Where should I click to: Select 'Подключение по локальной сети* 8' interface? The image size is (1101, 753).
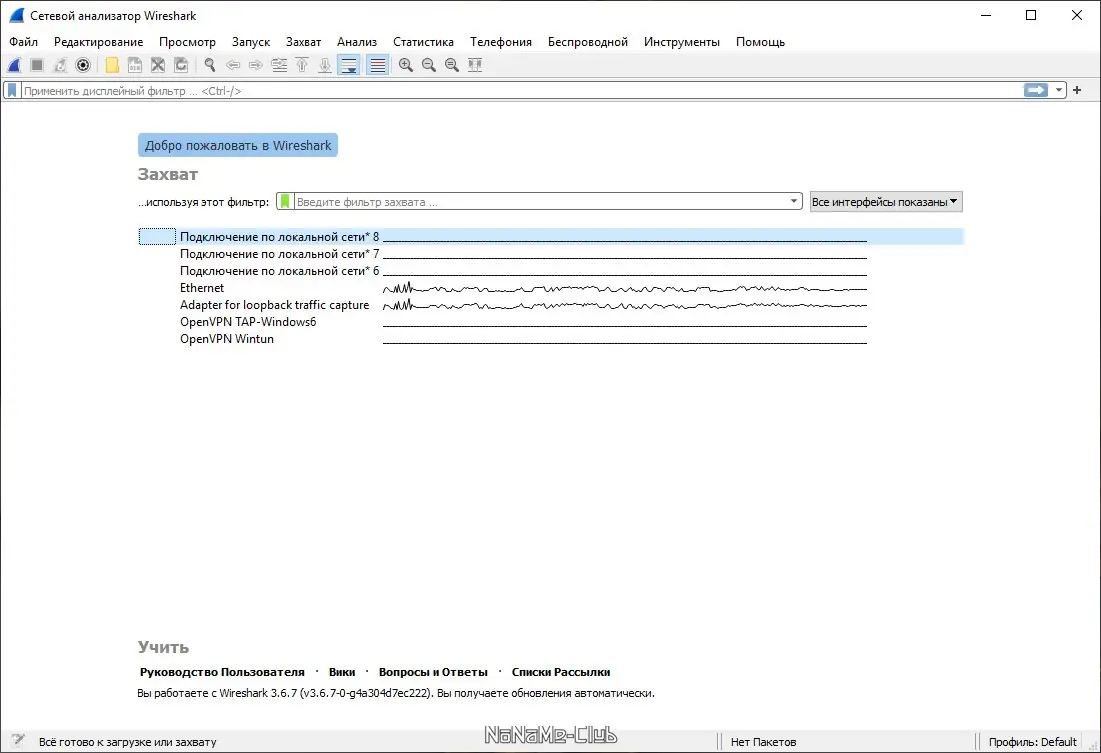(551, 237)
